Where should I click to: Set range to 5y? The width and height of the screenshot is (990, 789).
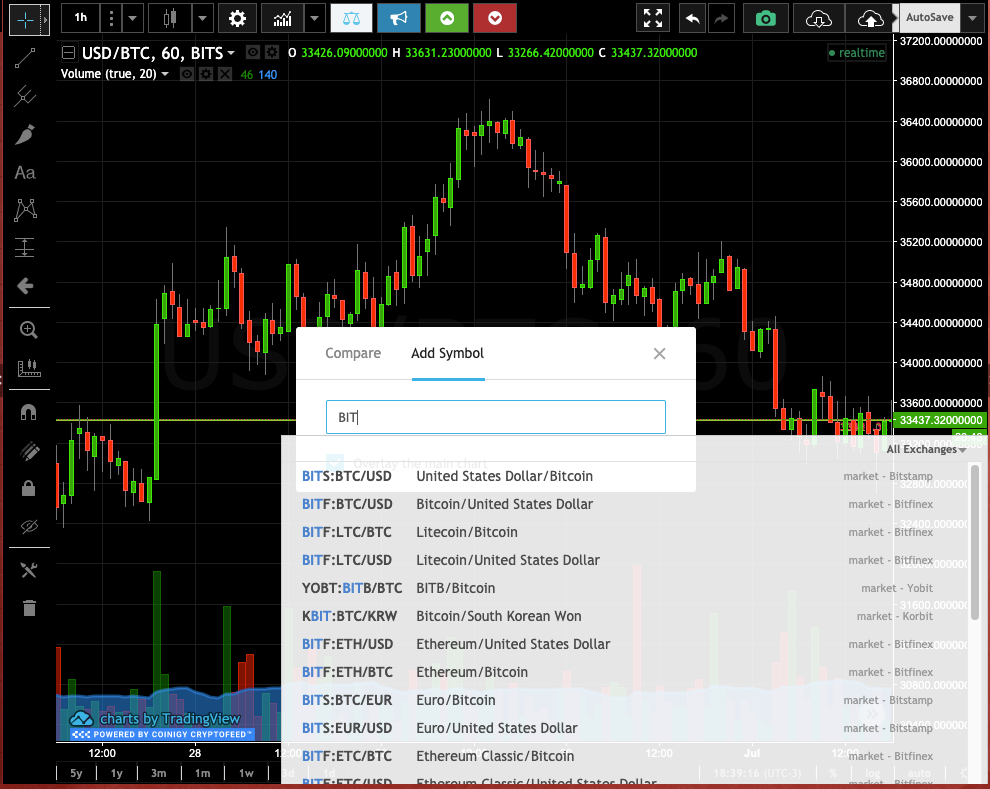(76, 773)
